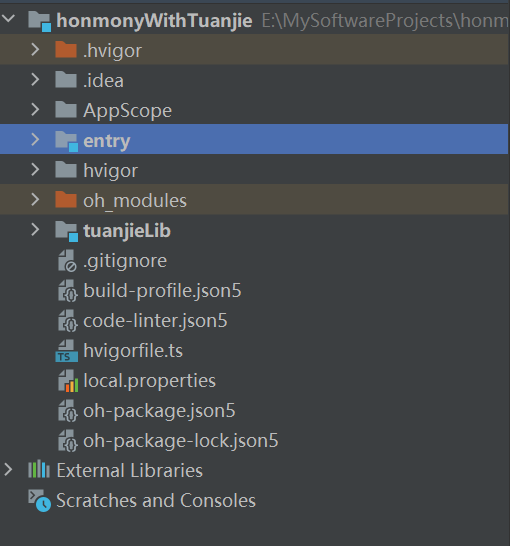Expand External Libraries node
510x546 pixels.
click(8, 470)
